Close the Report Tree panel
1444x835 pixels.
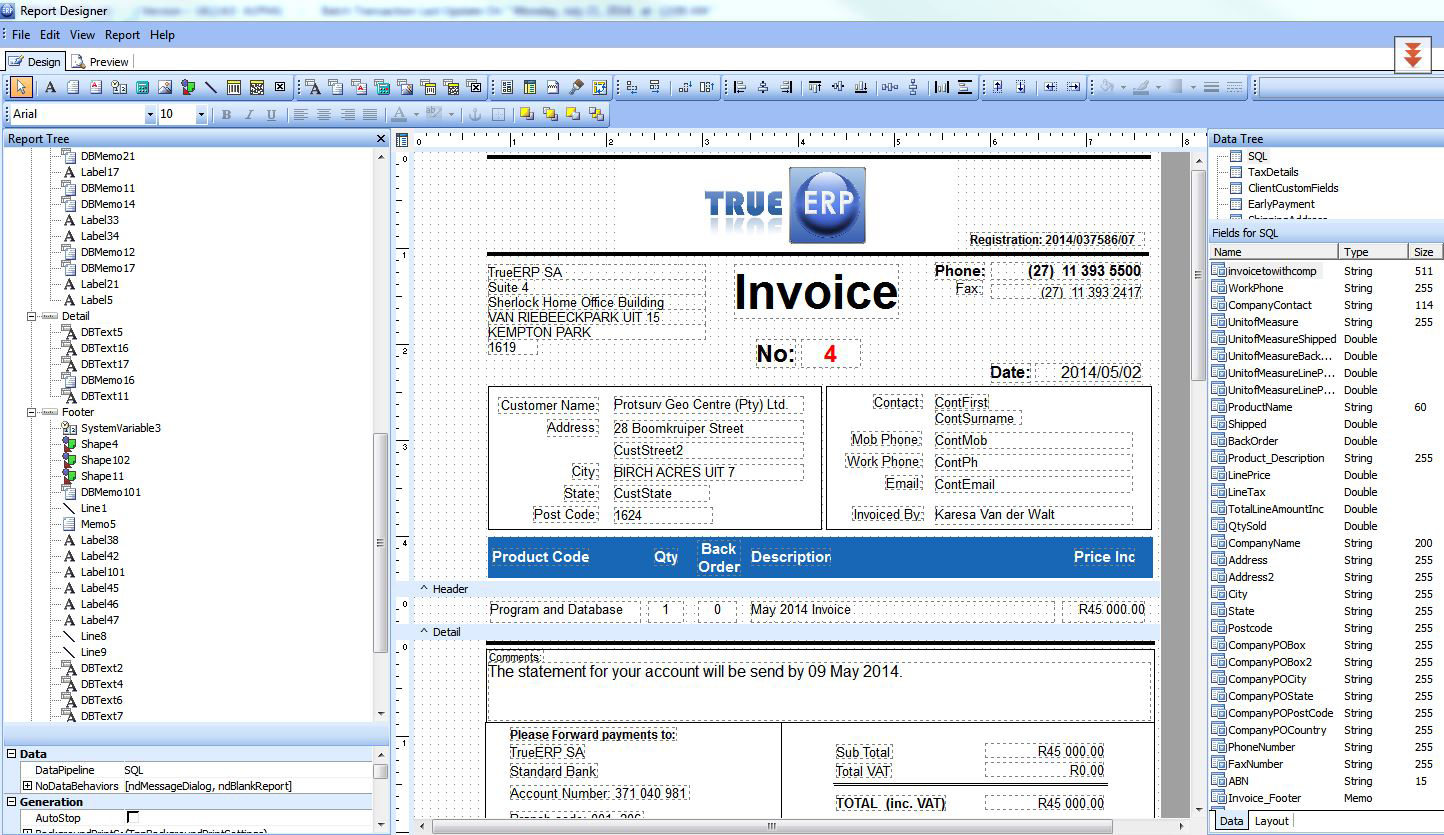pos(380,139)
